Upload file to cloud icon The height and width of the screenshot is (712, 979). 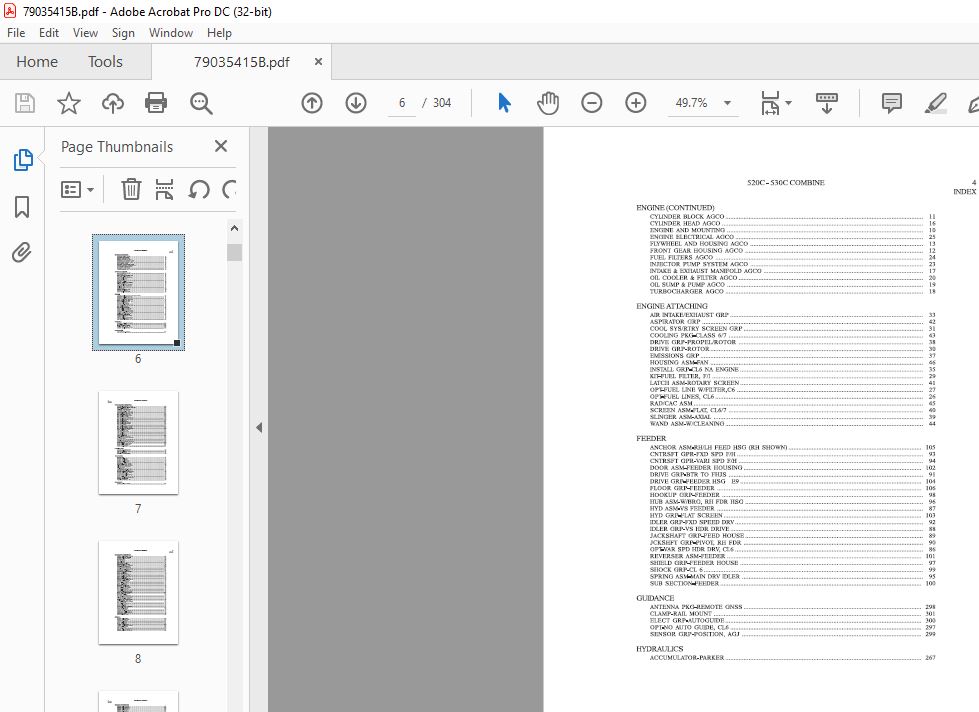112,103
